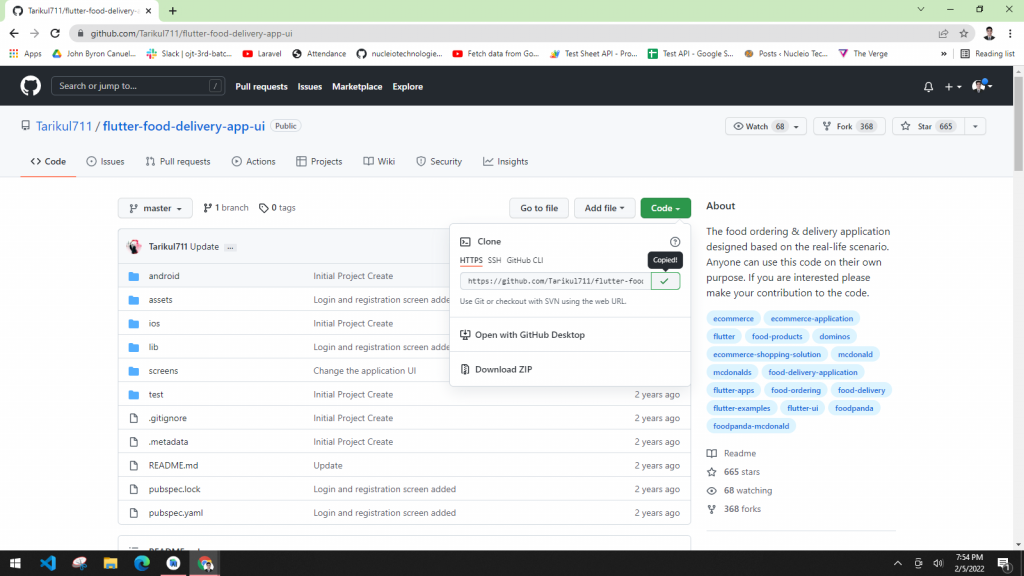
Task: Open the screens folder
Action: coord(163,370)
